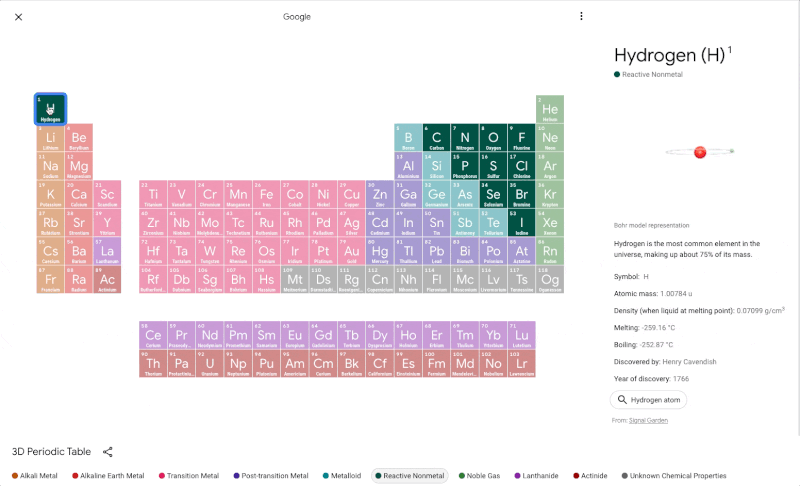Open the three-dot more options menu
The width and height of the screenshot is (800, 486).
pos(581,17)
